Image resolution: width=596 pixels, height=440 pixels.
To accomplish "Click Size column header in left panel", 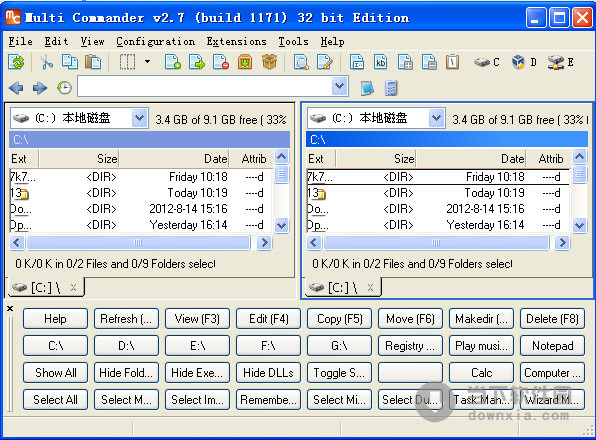I will point(78,158).
